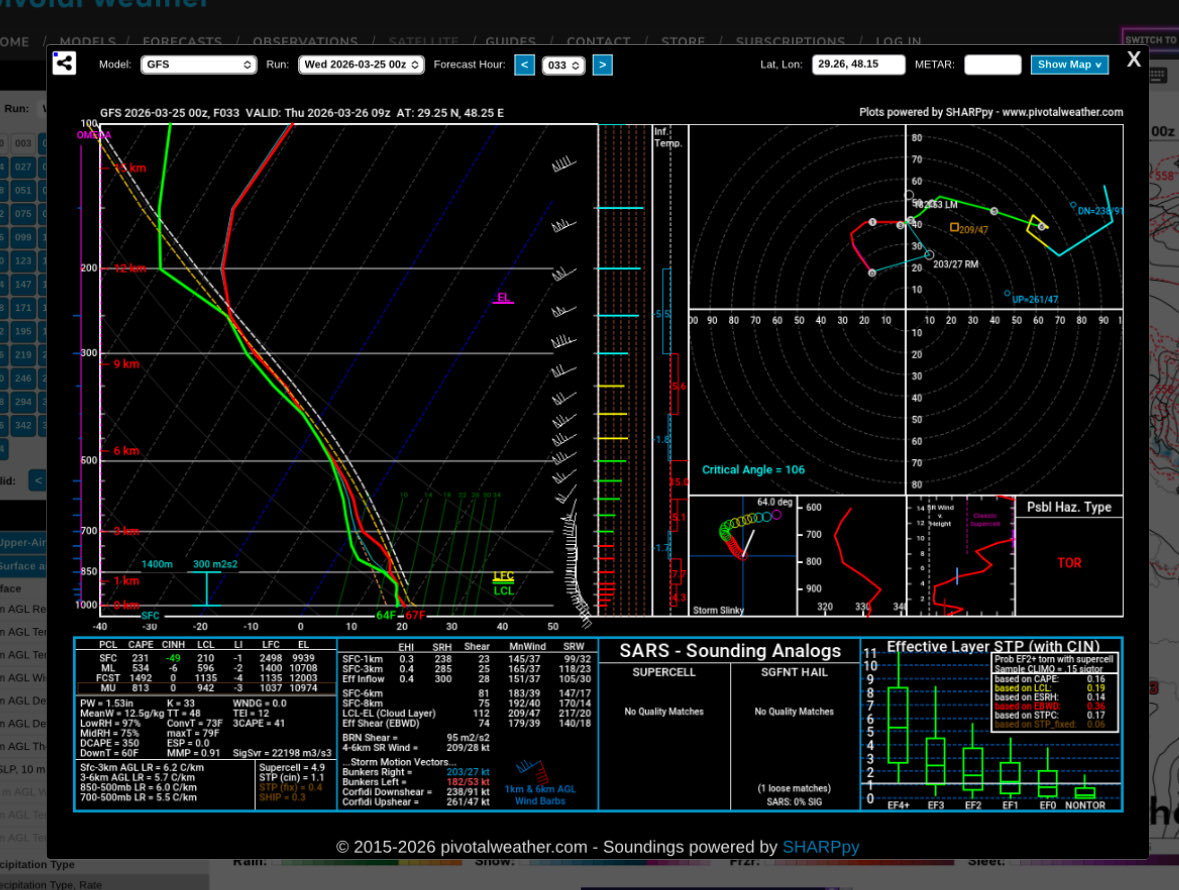Open the Run dropdown Wed 2026-03-25 00z

(x=361, y=65)
